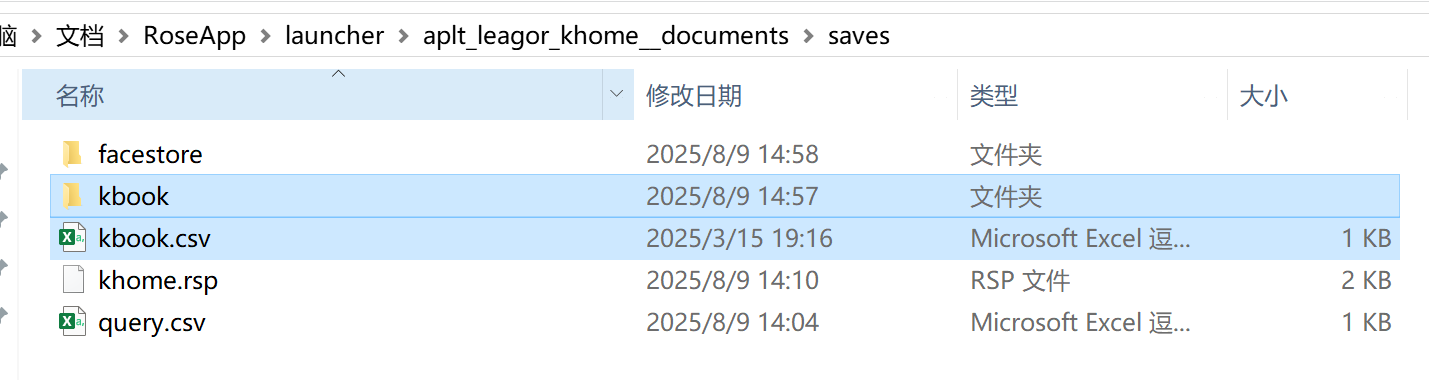Viewport: 1429px width, 380px height.
Task: Navigate to 文档 in the address bar
Action: click(x=80, y=36)
